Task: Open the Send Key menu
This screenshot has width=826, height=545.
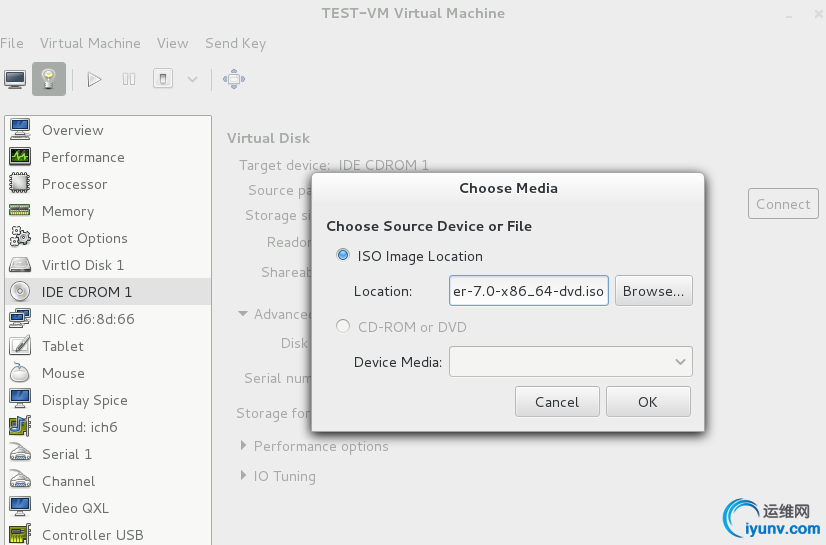Action: click(235, 43)
